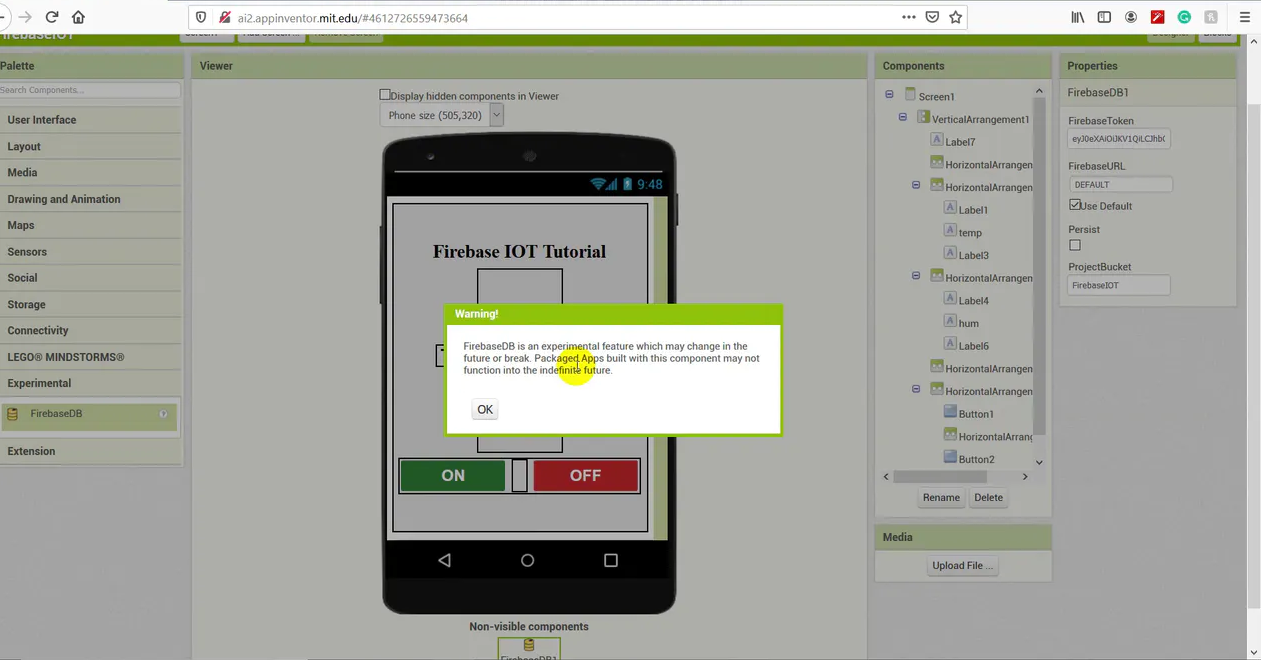Select Label6 in the component tree

(973, 346)
